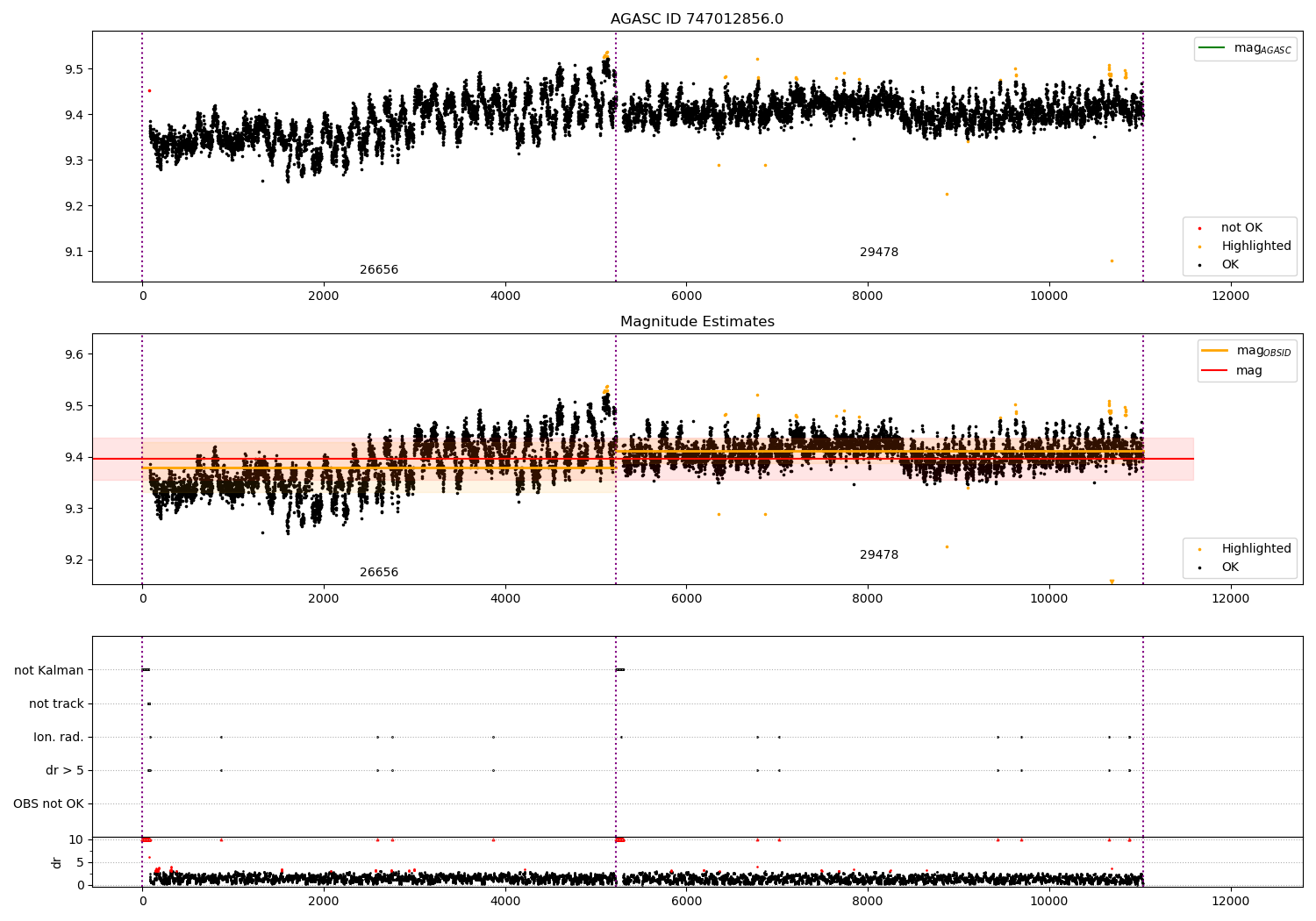
Task: Click the "26656" obsid label in middle plot
Action: pyautogui.click(x=379, y=573)
